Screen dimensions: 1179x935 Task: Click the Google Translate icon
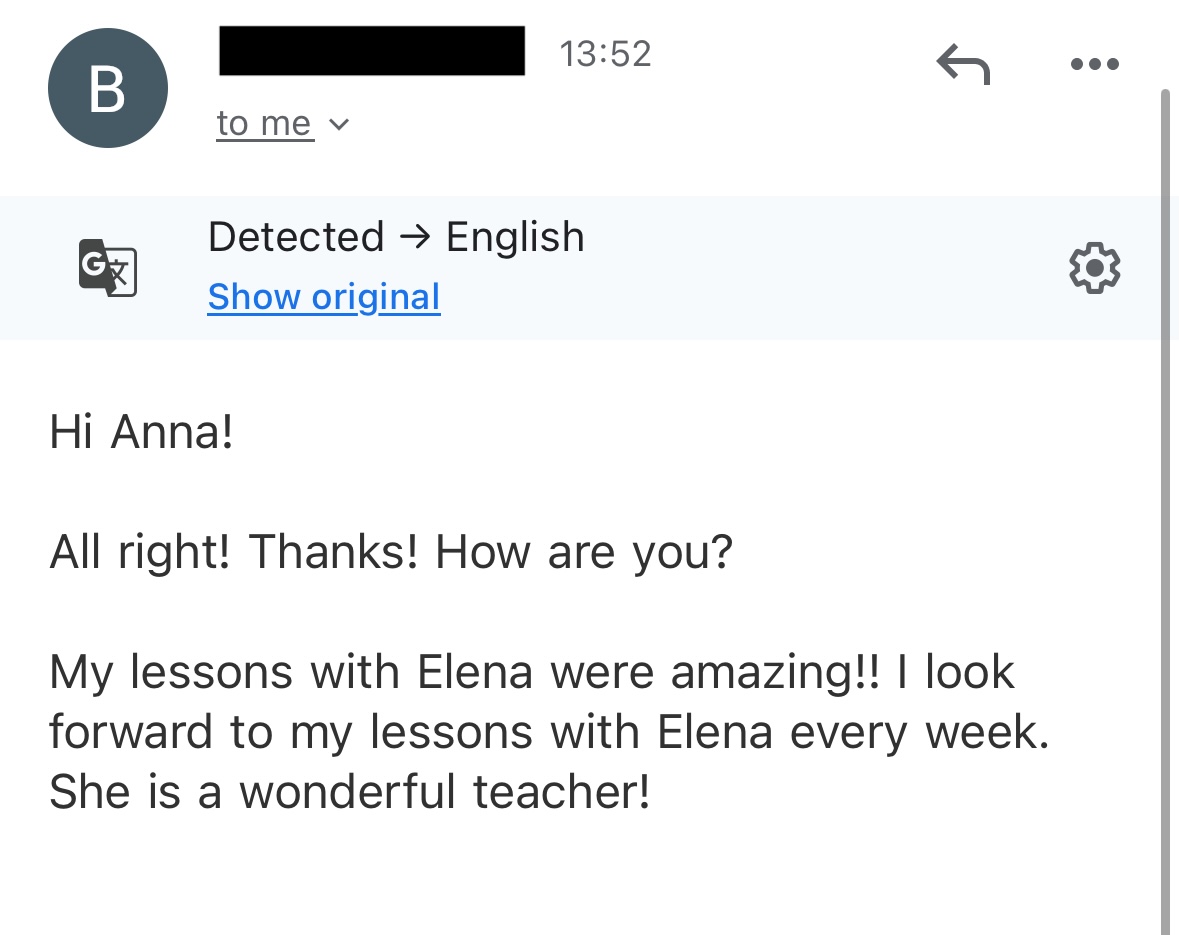click(x=107, y=268)
